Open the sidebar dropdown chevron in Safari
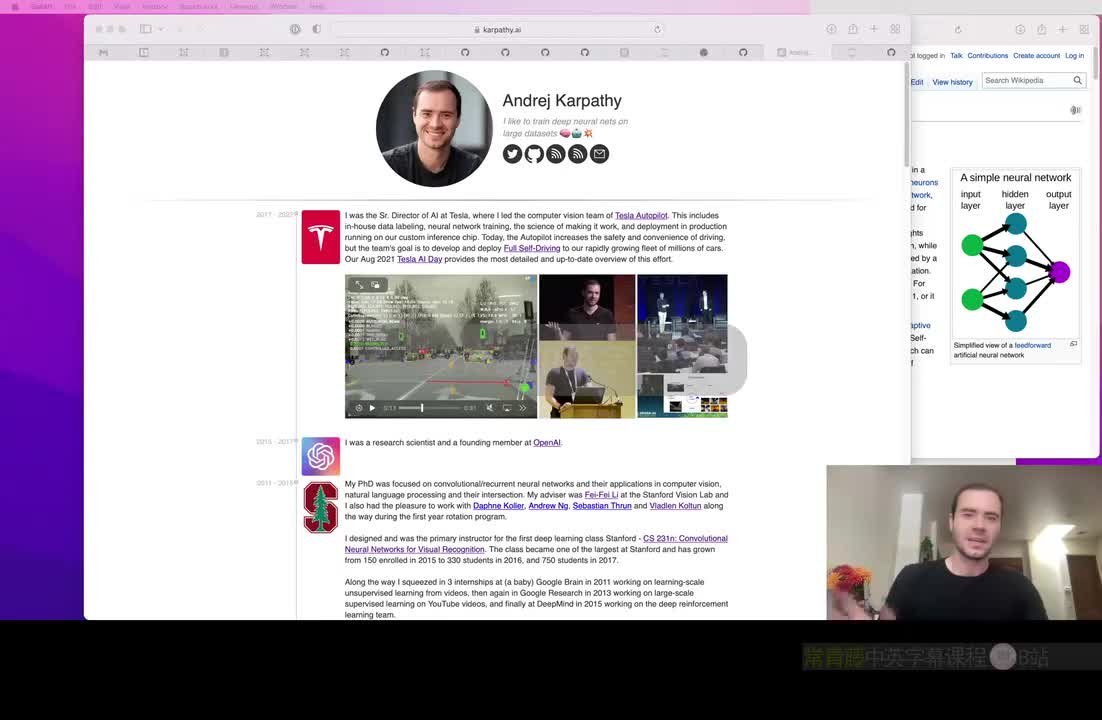This screenshot has width=1102, height=720. tap(161, 29)
